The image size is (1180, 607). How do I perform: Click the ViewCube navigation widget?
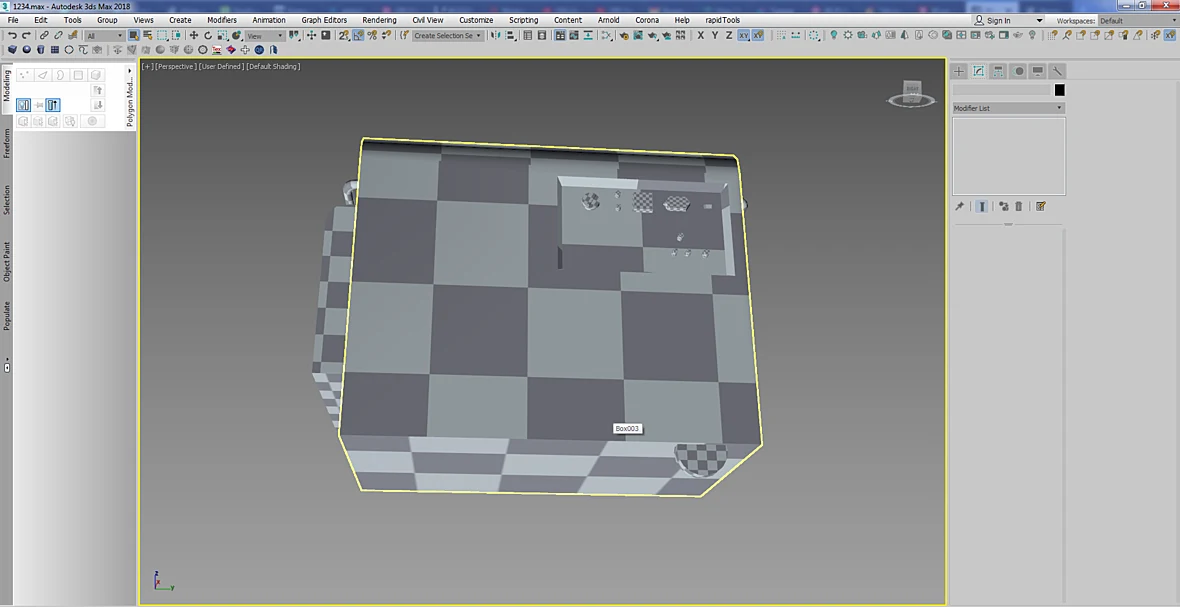tap(911, 93)
